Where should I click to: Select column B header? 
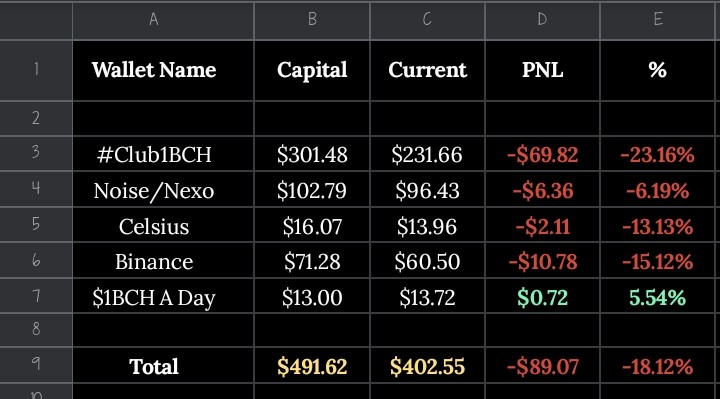pos(312,20)
